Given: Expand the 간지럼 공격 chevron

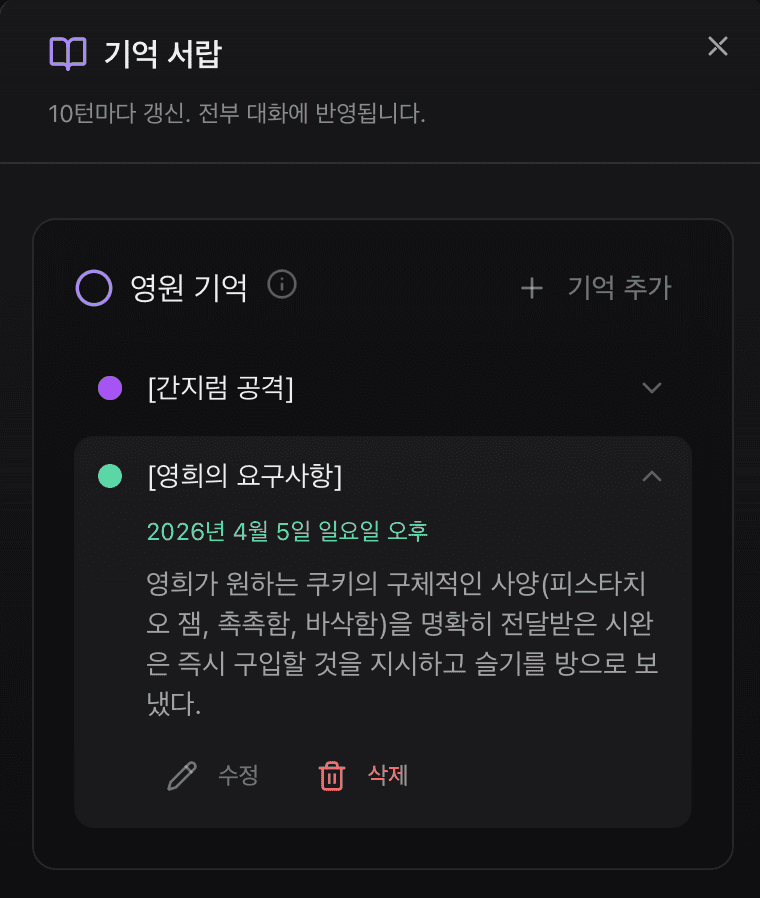Looking at the screenshot, I should pyautogui.click(x=652, y=388).
